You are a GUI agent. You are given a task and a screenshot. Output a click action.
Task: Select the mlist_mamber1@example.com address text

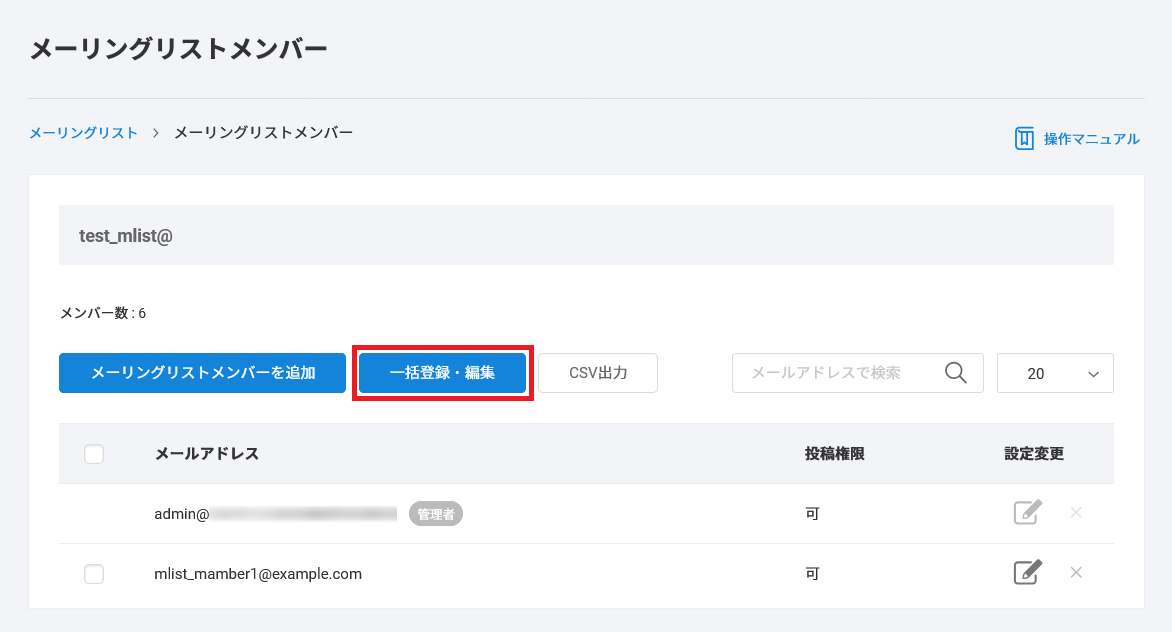click(x=257, y=574)
